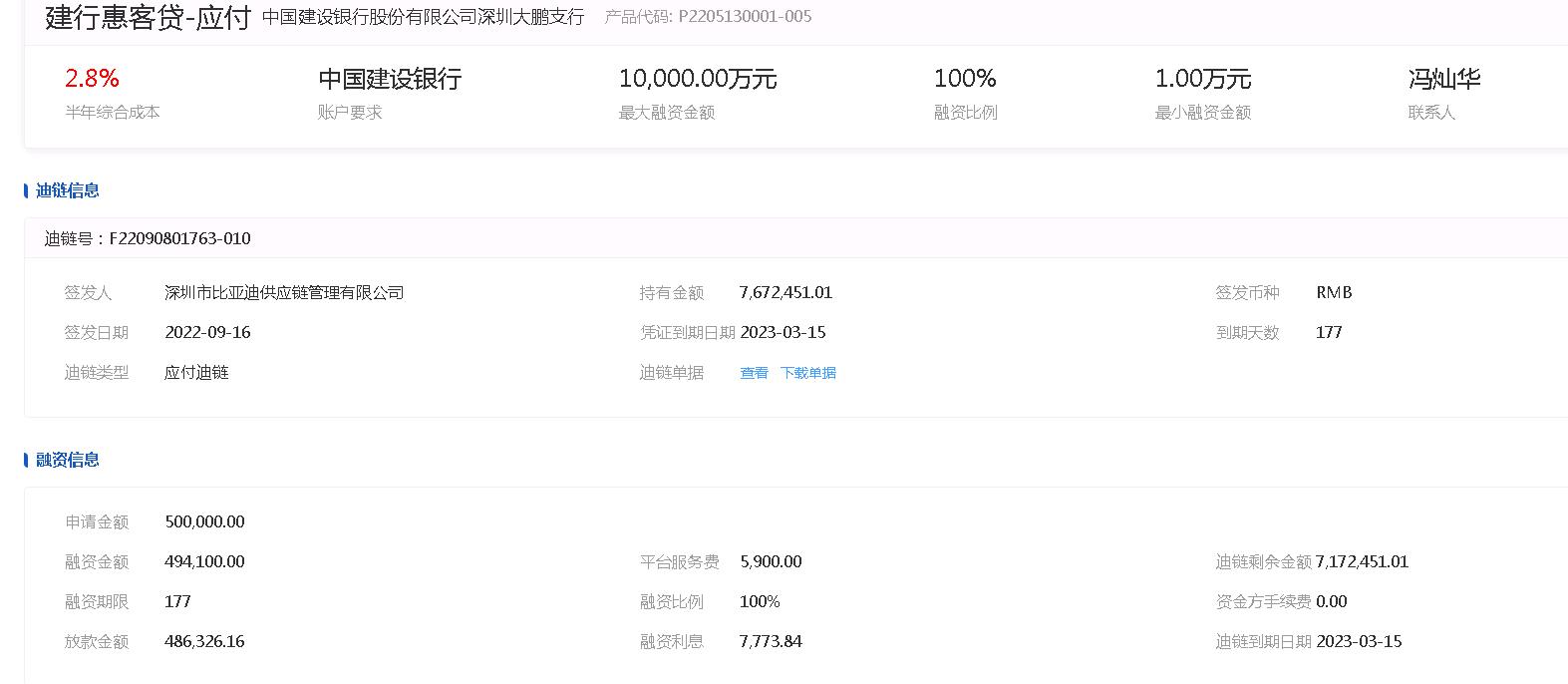Click the 平台服务费 value 5,900.00
Screen dimensions: 1568x684
(771, 562)
